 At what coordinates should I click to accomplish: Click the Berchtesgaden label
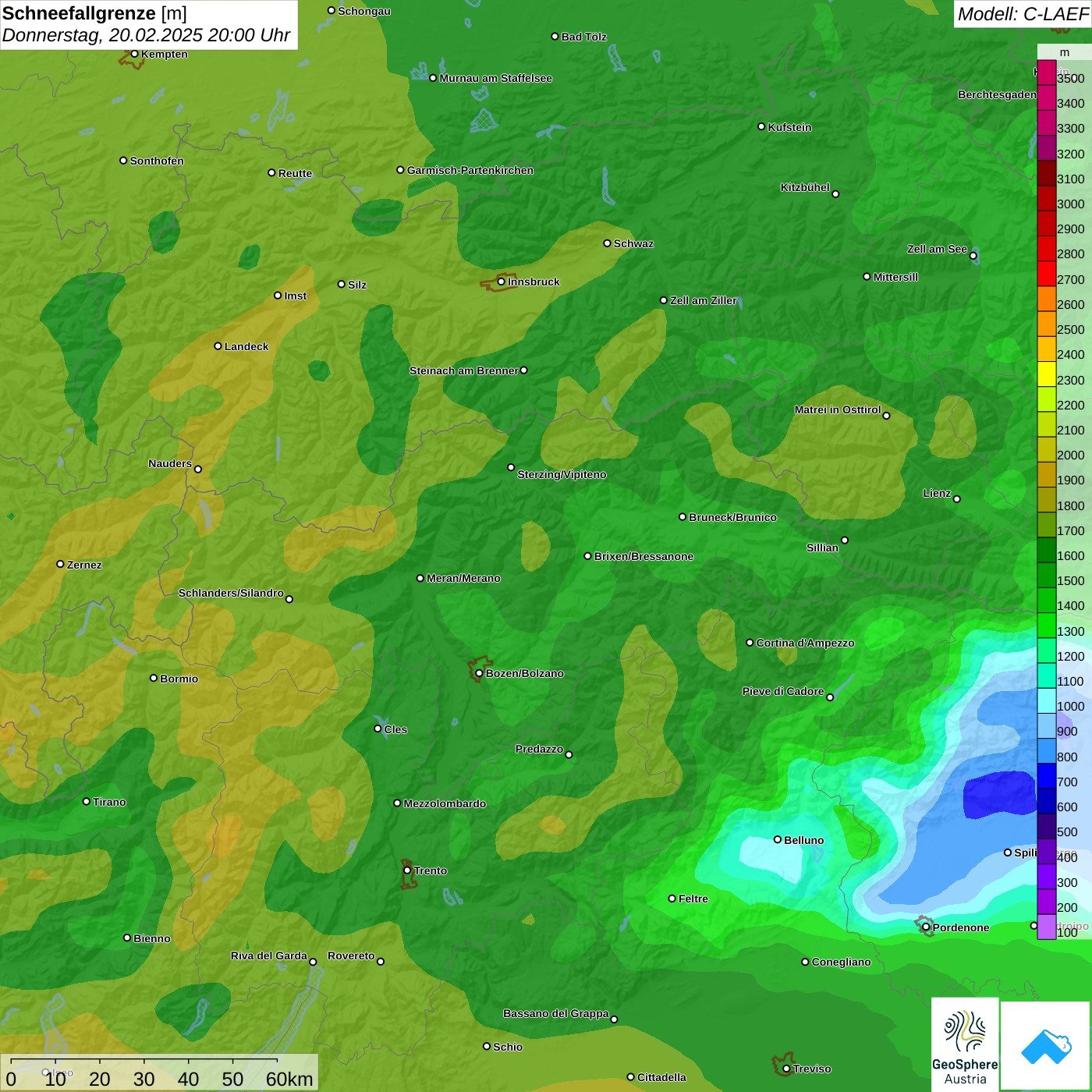[997, 94]
